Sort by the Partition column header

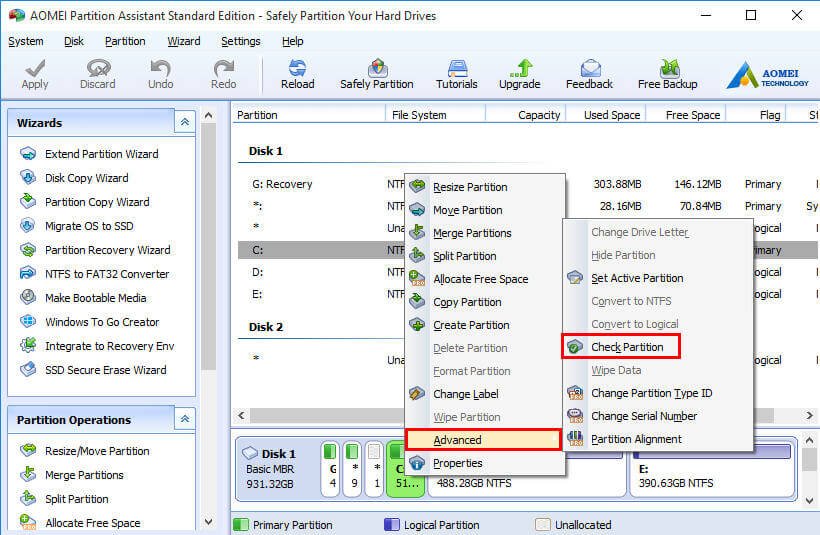click(309, 115)
